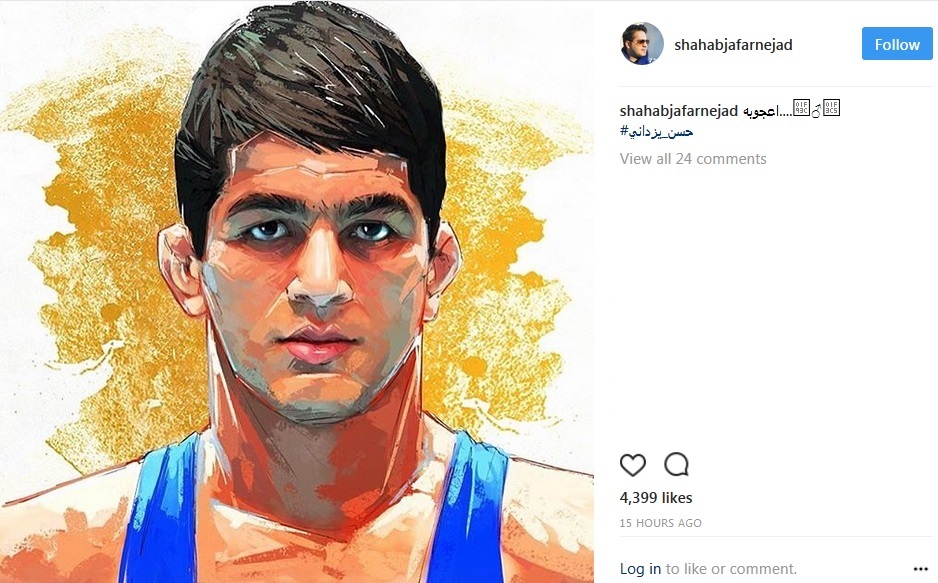Click the last unrendered emoji box in caption
The width and height of the screenshot is (938, 583).
pos(832,108)
